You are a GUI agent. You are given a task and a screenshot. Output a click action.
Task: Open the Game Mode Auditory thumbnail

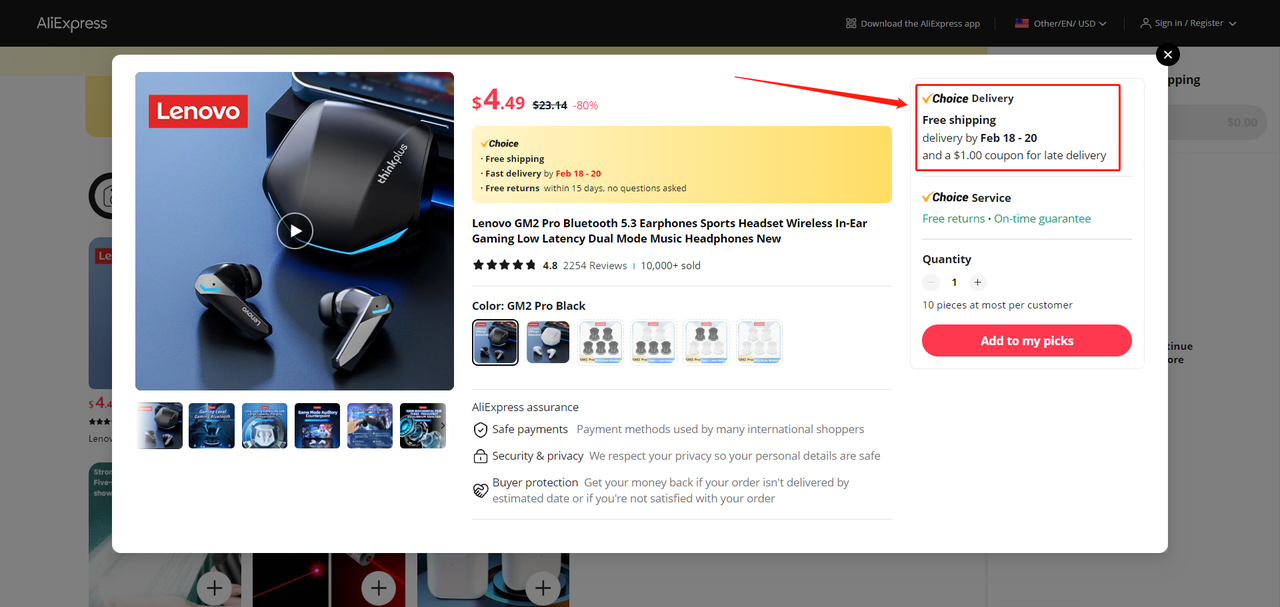click(317, 425)
